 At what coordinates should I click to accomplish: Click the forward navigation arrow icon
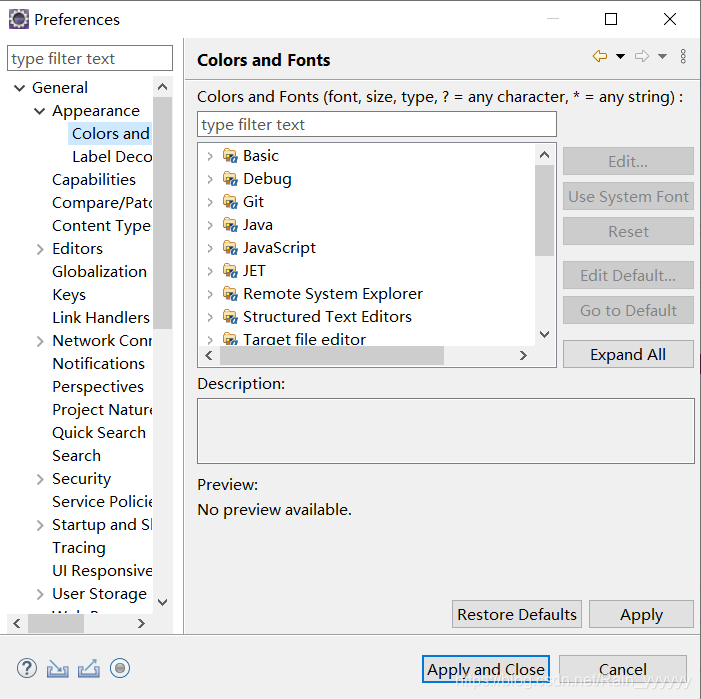pos(642,56)
